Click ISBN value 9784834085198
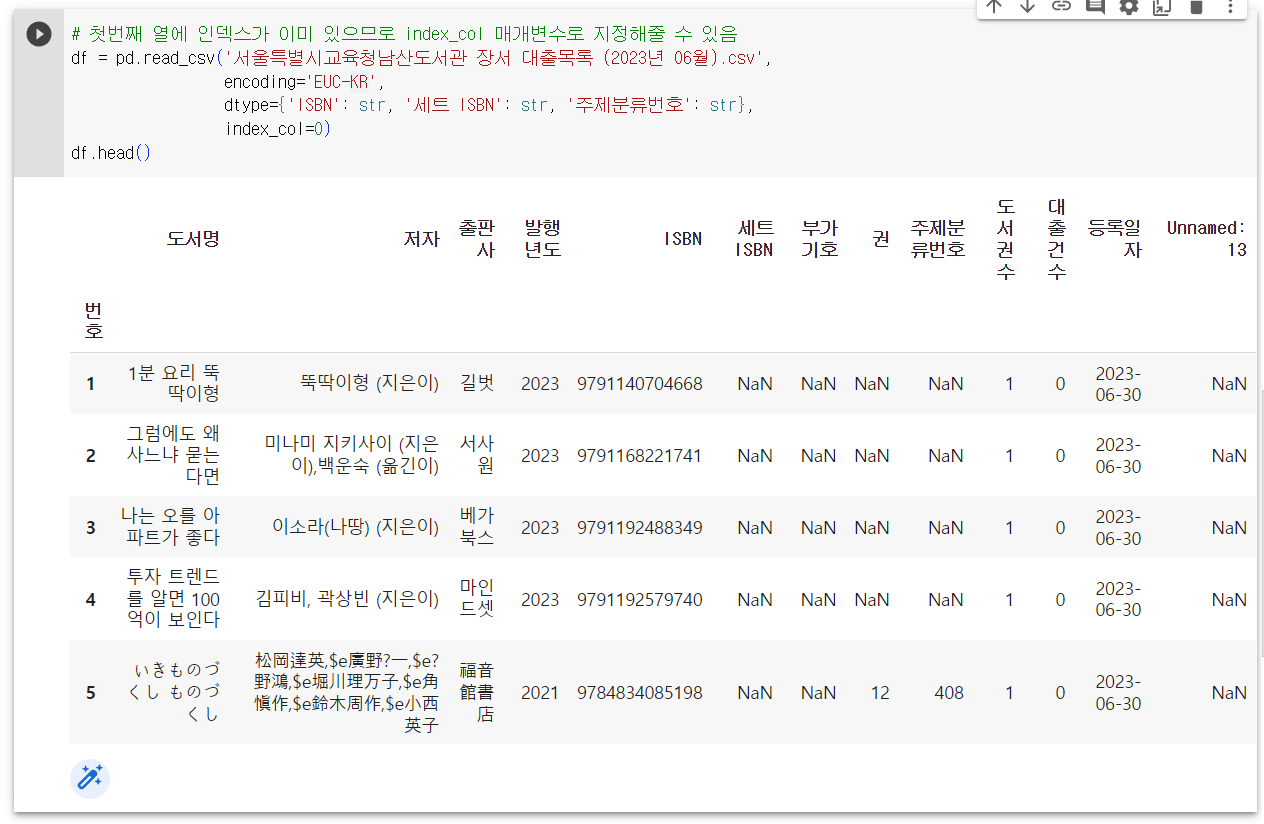This screenshot has height=824, width=1264. 640,693
